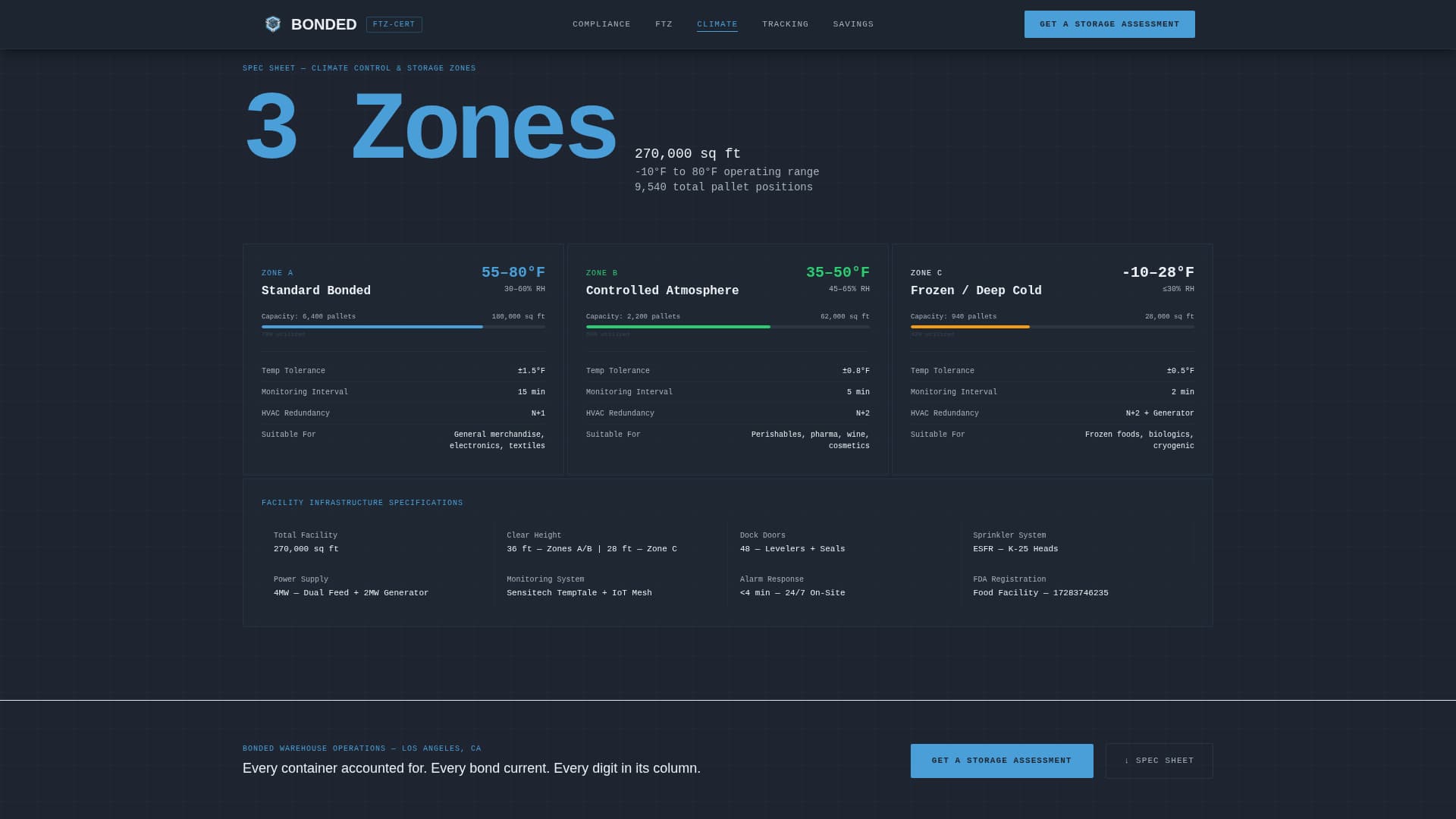Select the CLIMATE navigation tab
Image resolution: width=1456 pixels, height=819 pixels.
[x=717, y=24]
